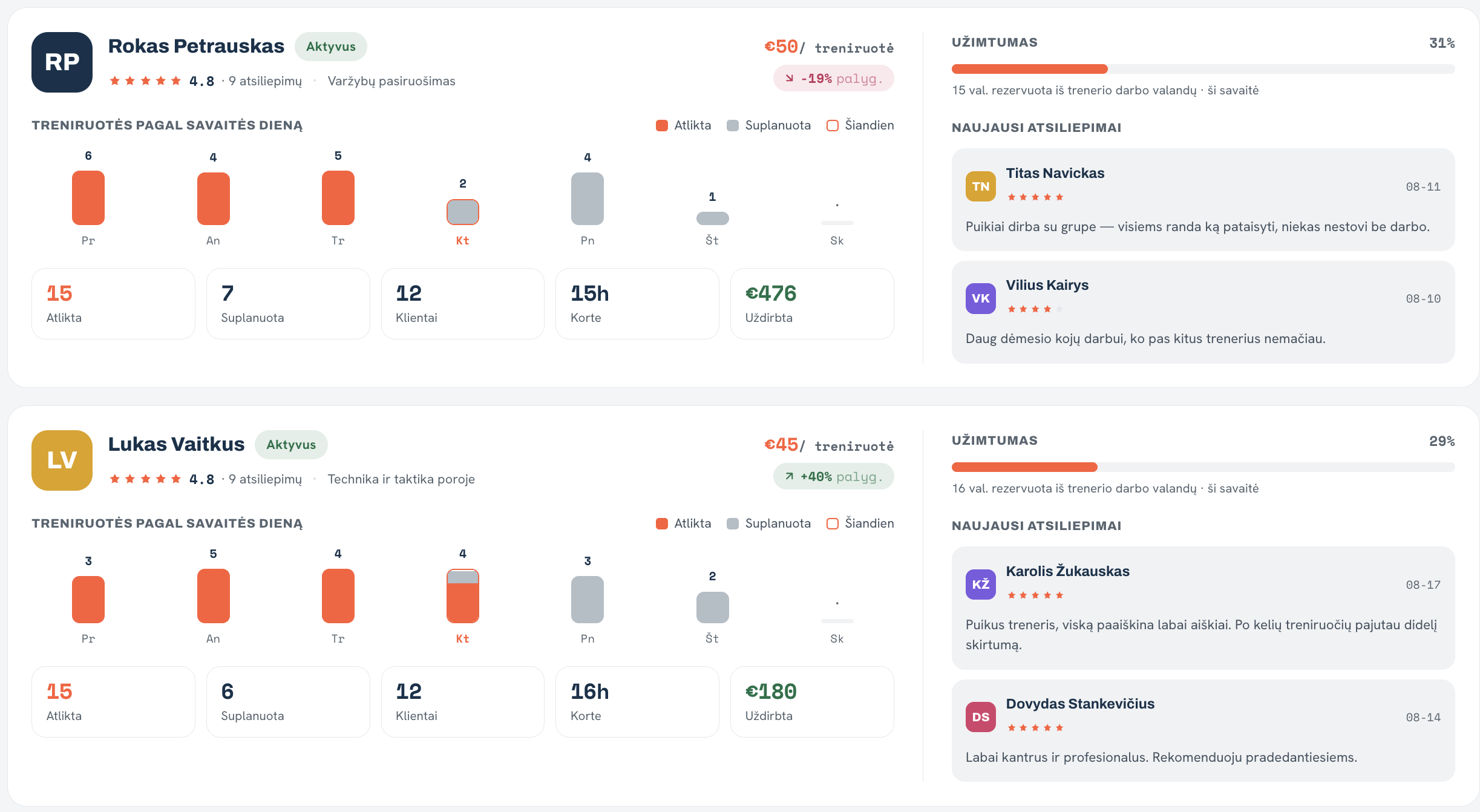Click Lukas €45 / treniruotė price
This screenshot has width=1480, height=812.
pyautogui.click(x=829, y=445)
